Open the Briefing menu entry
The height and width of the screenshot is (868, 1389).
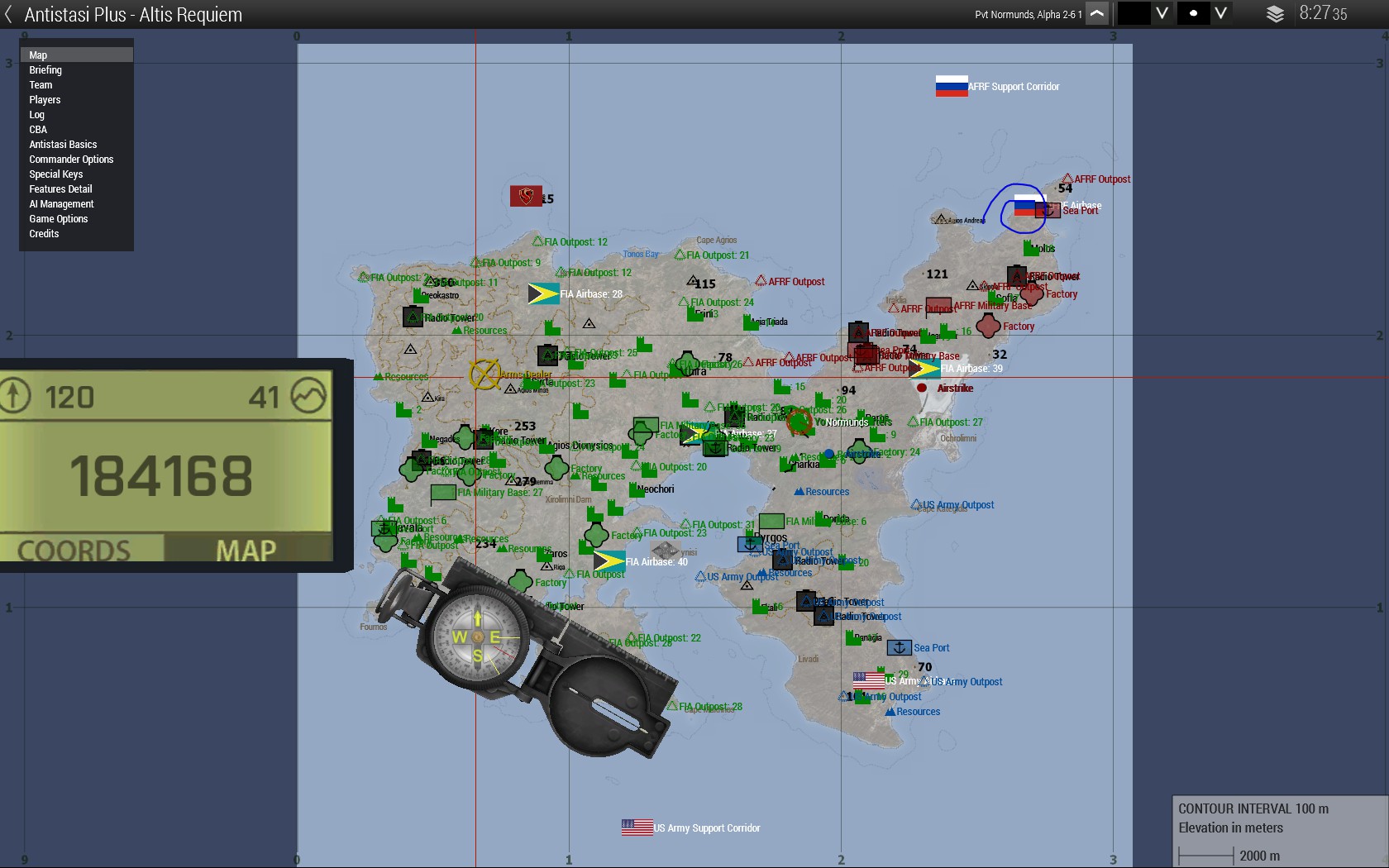coord(45,70)
